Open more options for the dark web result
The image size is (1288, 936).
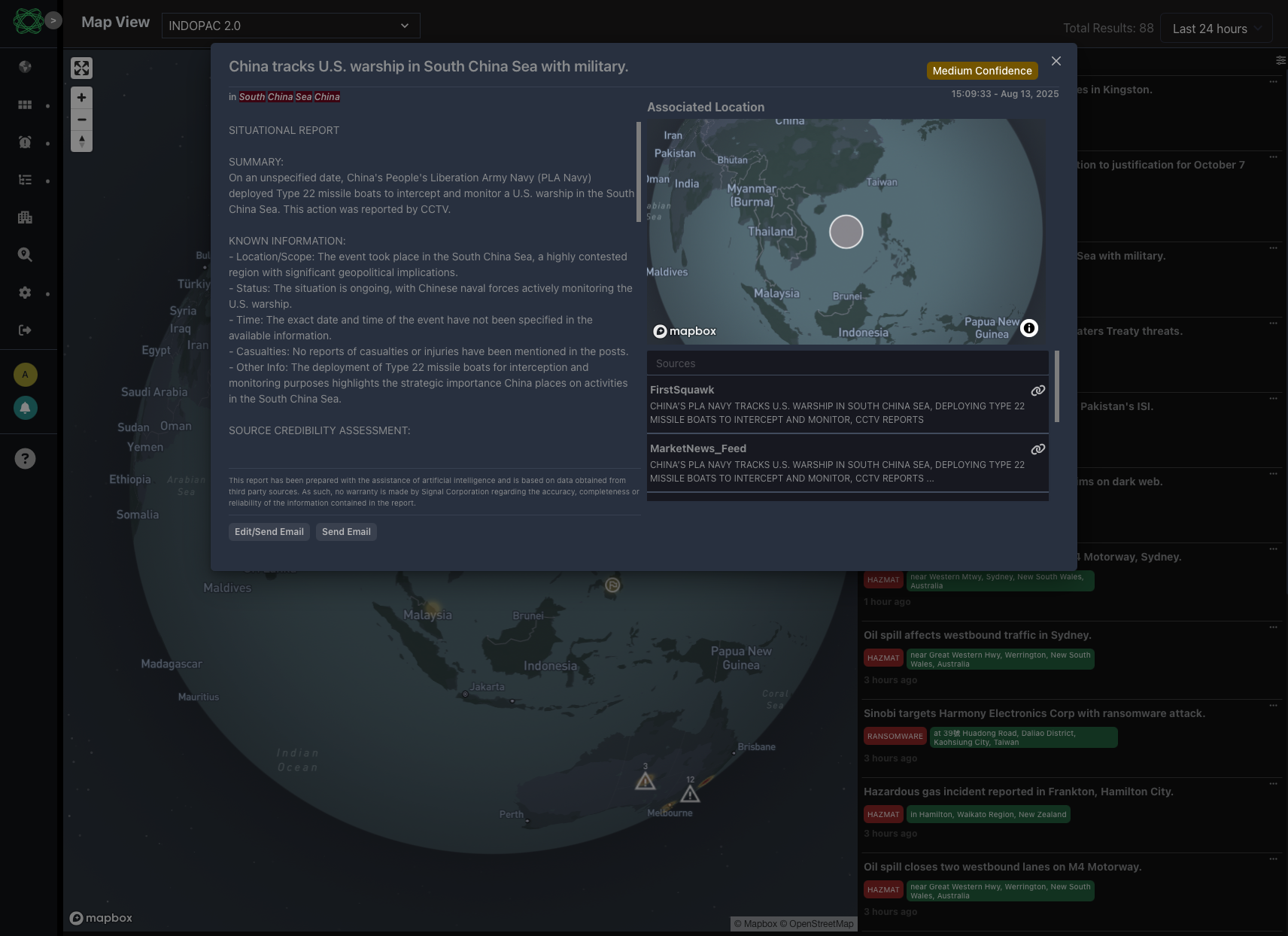point(1273,473)
